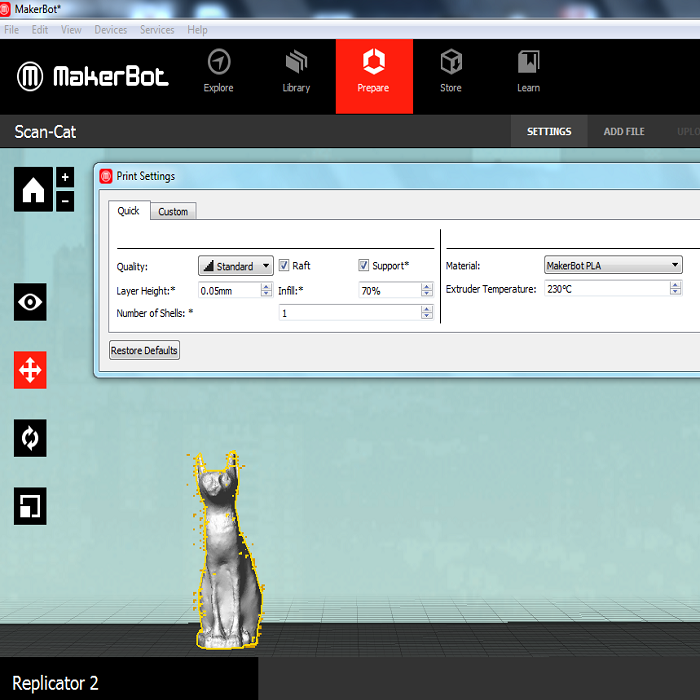
Task: Increase Layer Height with up arrow
Action: 267,287
